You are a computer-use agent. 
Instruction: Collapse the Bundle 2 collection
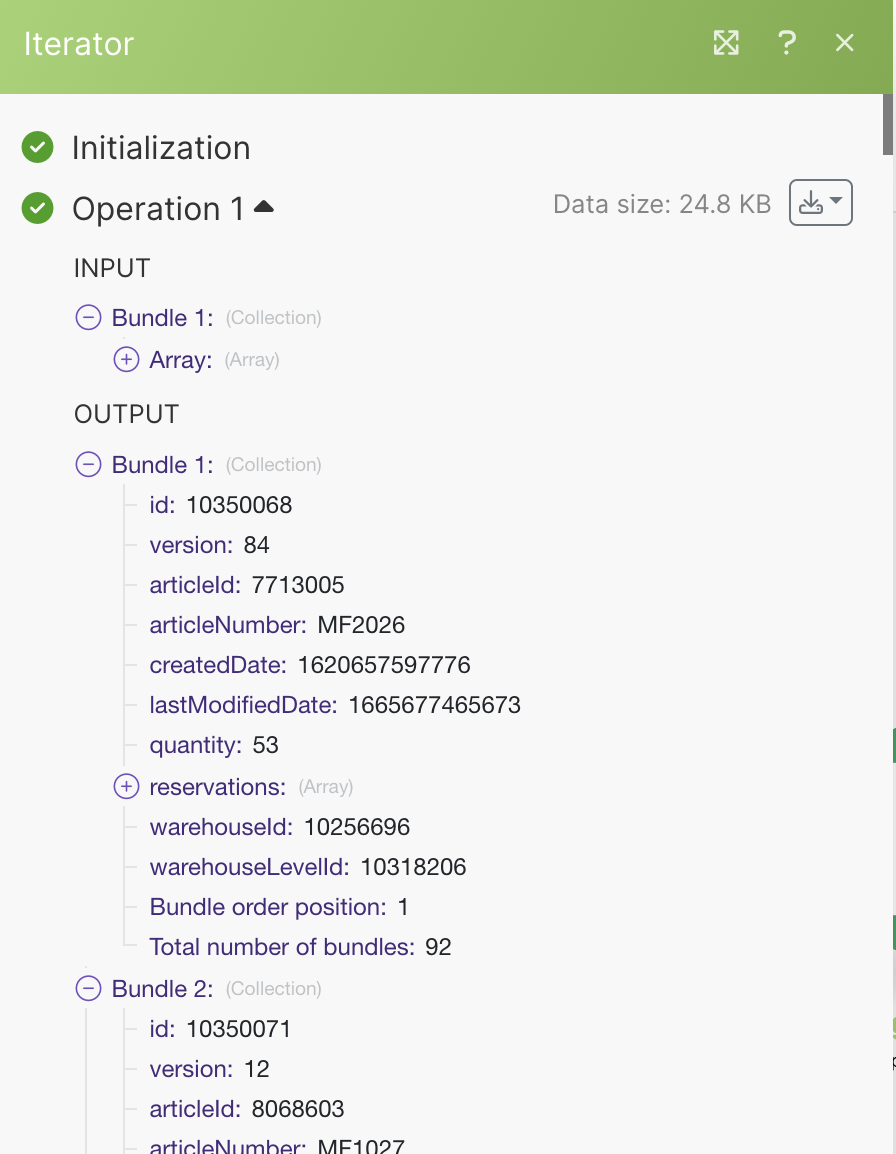click(x=88, y=988)
